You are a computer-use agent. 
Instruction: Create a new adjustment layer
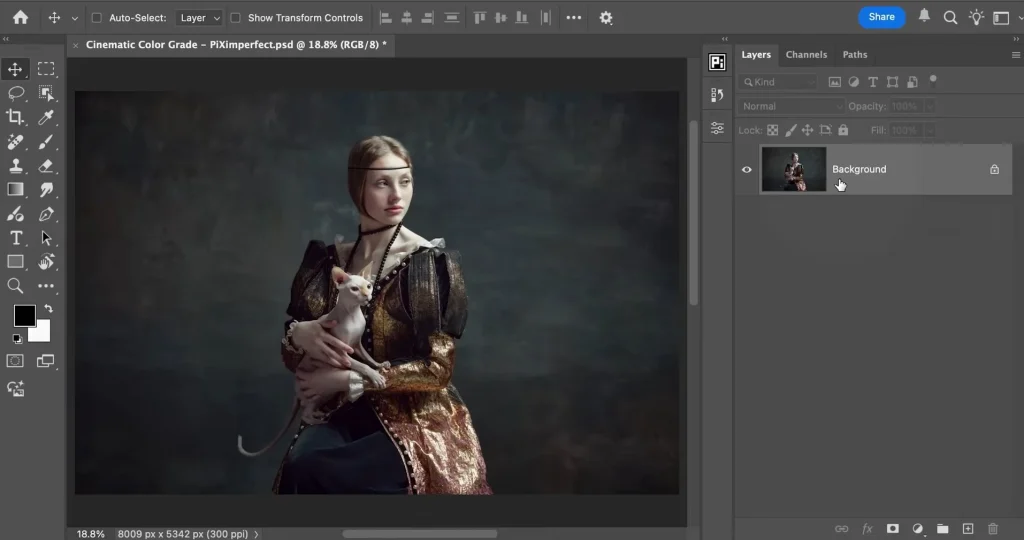pyautogui.click(x=918, y=528)
